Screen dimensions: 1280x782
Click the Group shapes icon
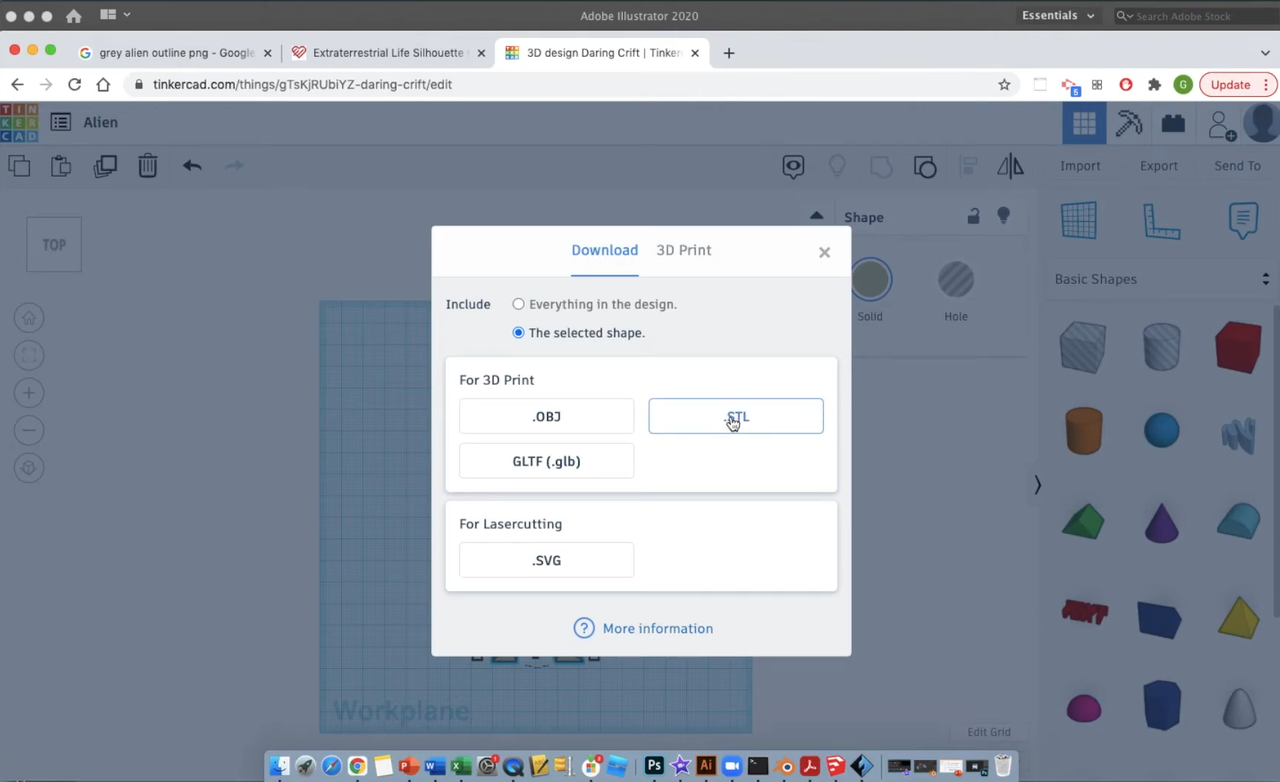925,166
